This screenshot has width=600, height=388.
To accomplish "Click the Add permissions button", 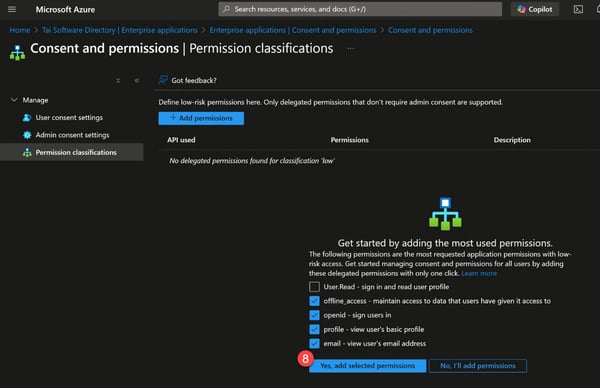I will click(x=201, y=118).
